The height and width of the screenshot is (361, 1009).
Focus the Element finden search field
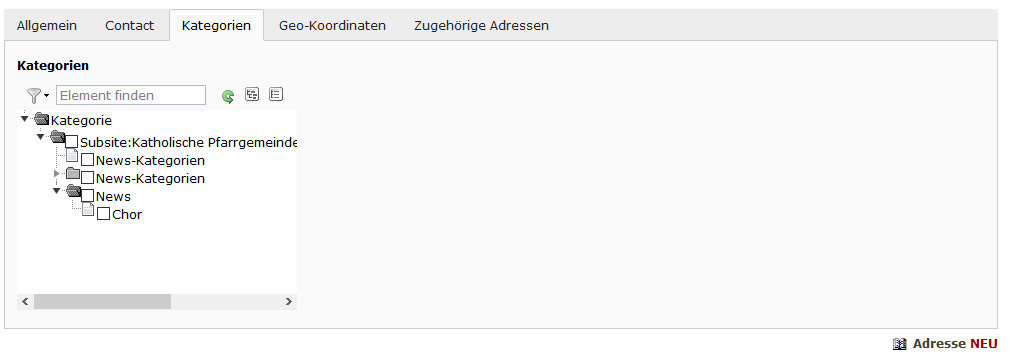(131, 95)
